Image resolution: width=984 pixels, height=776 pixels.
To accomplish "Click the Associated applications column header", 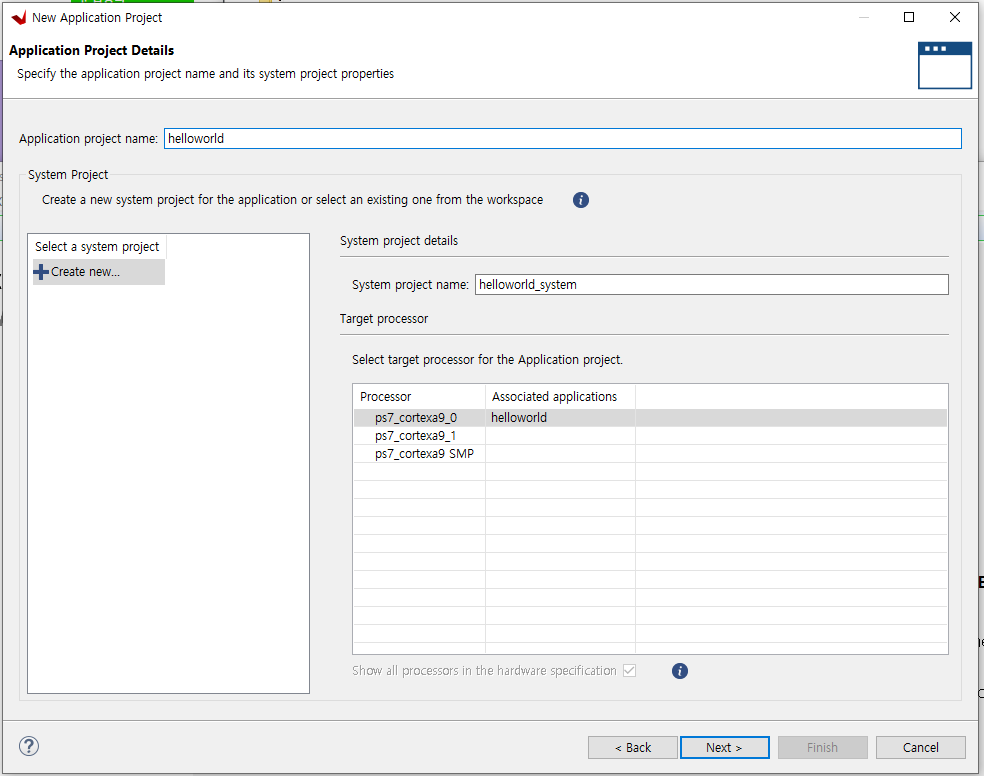I will pyautogui.click(x=560, y=396).
